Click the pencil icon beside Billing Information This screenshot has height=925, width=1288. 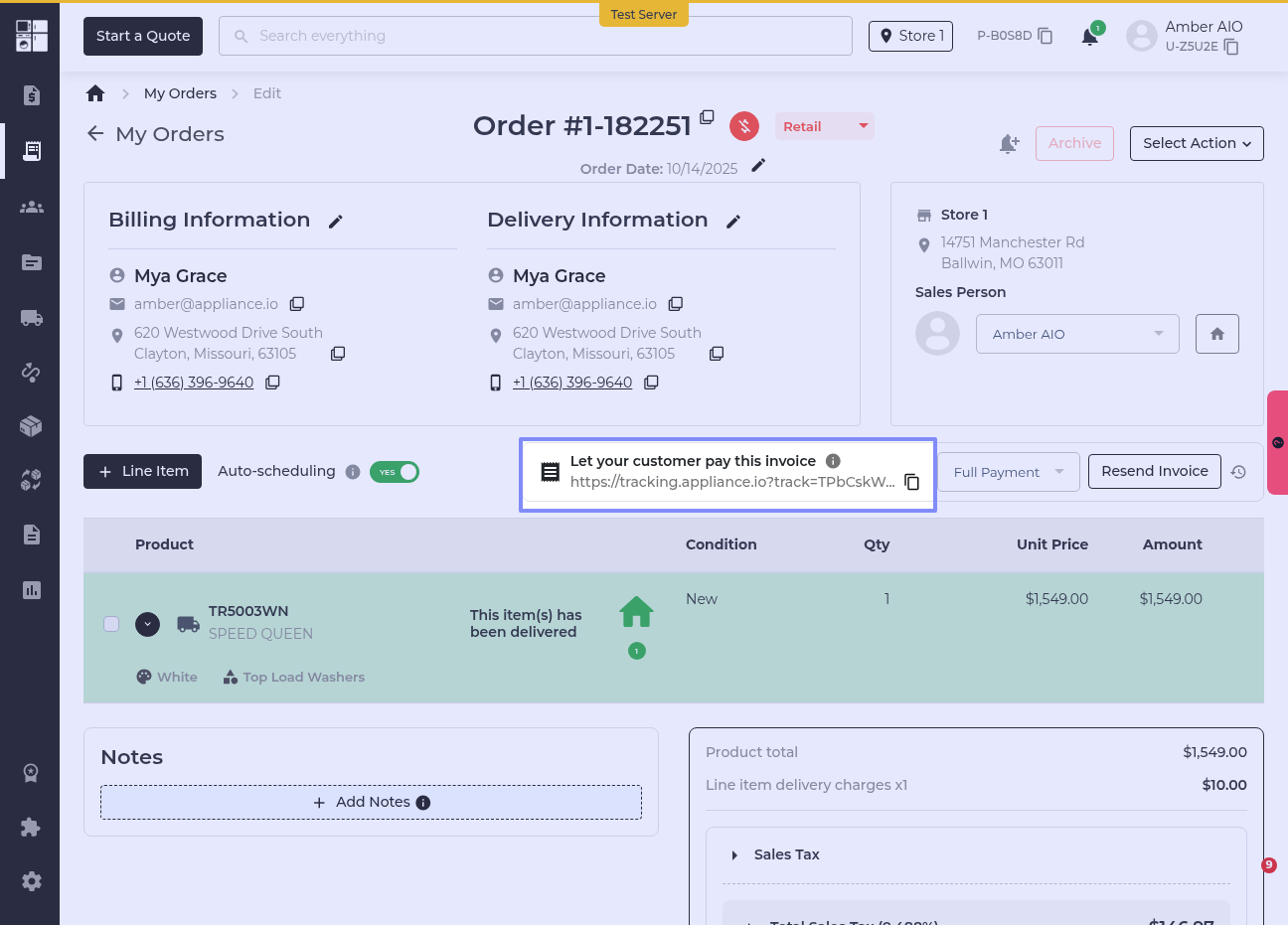coord(336,222)
